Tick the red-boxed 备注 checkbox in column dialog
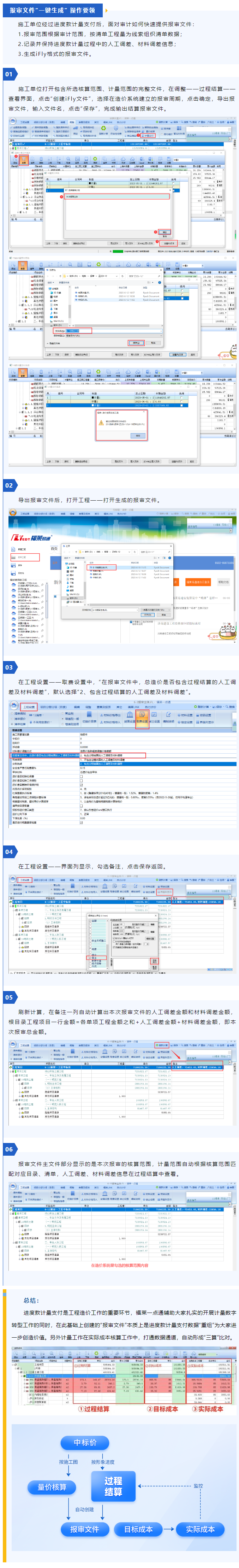Screen dimensions: 239x1568 (x=92, y=957)
